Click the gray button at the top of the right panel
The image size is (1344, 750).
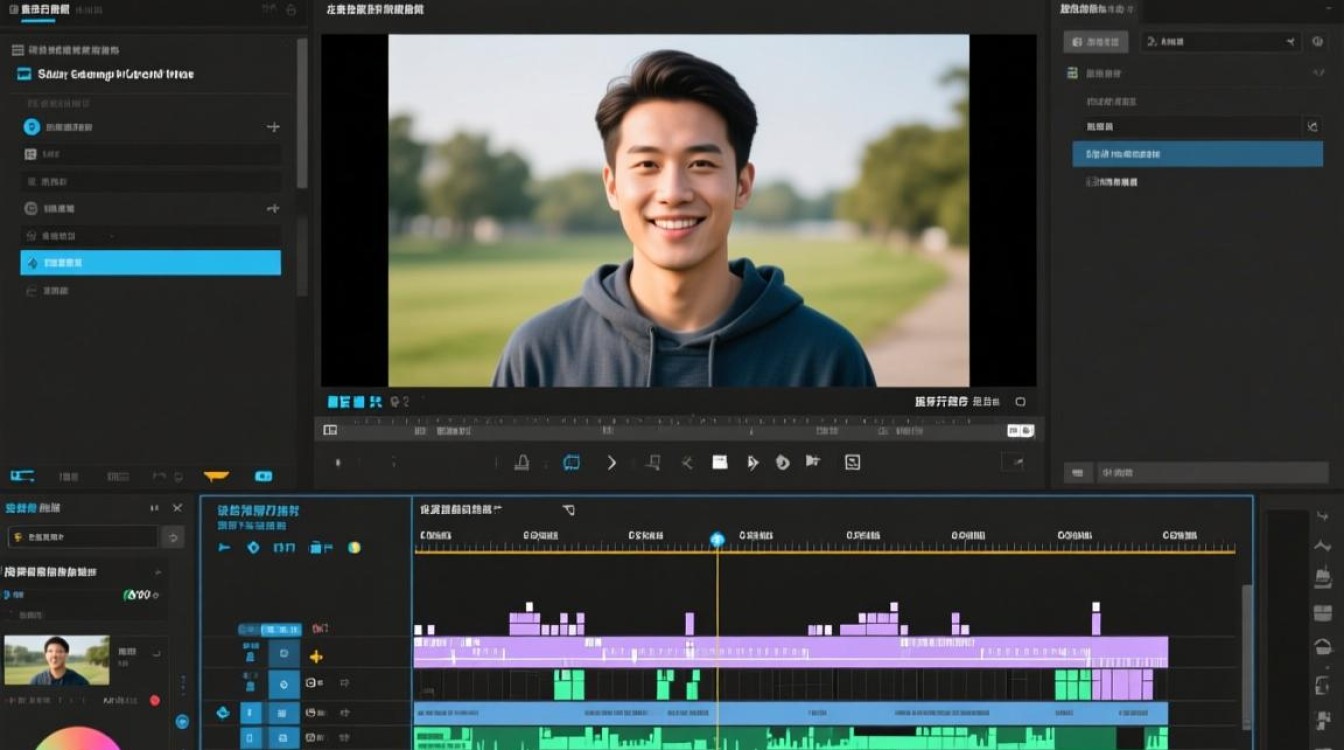pyautogui.click(x=1095, y=42)
